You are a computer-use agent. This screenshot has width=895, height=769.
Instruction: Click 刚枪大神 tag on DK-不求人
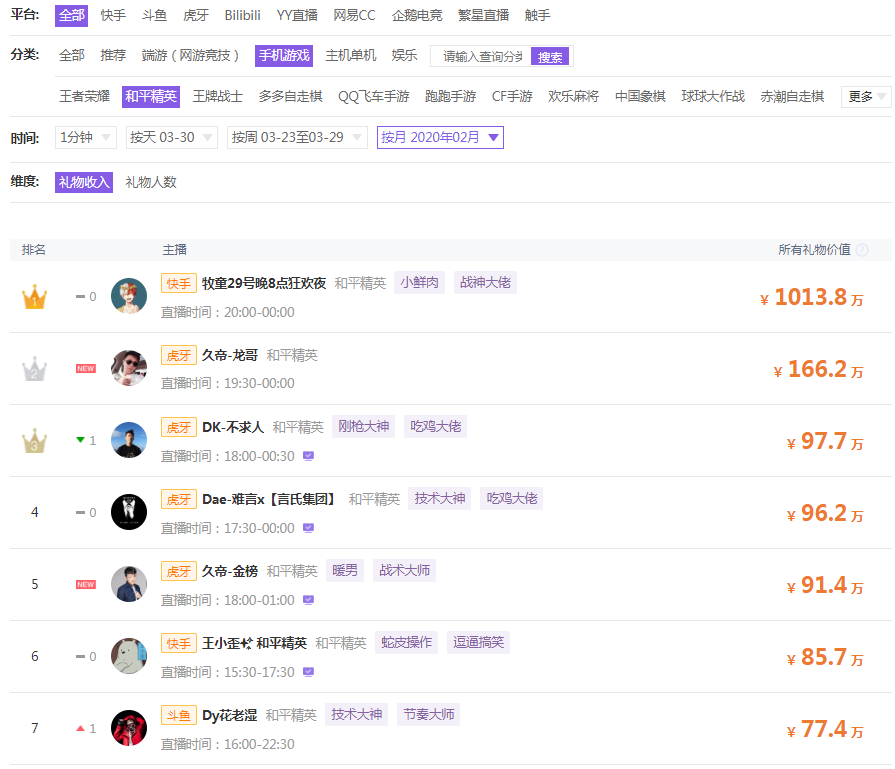point(364,426)
